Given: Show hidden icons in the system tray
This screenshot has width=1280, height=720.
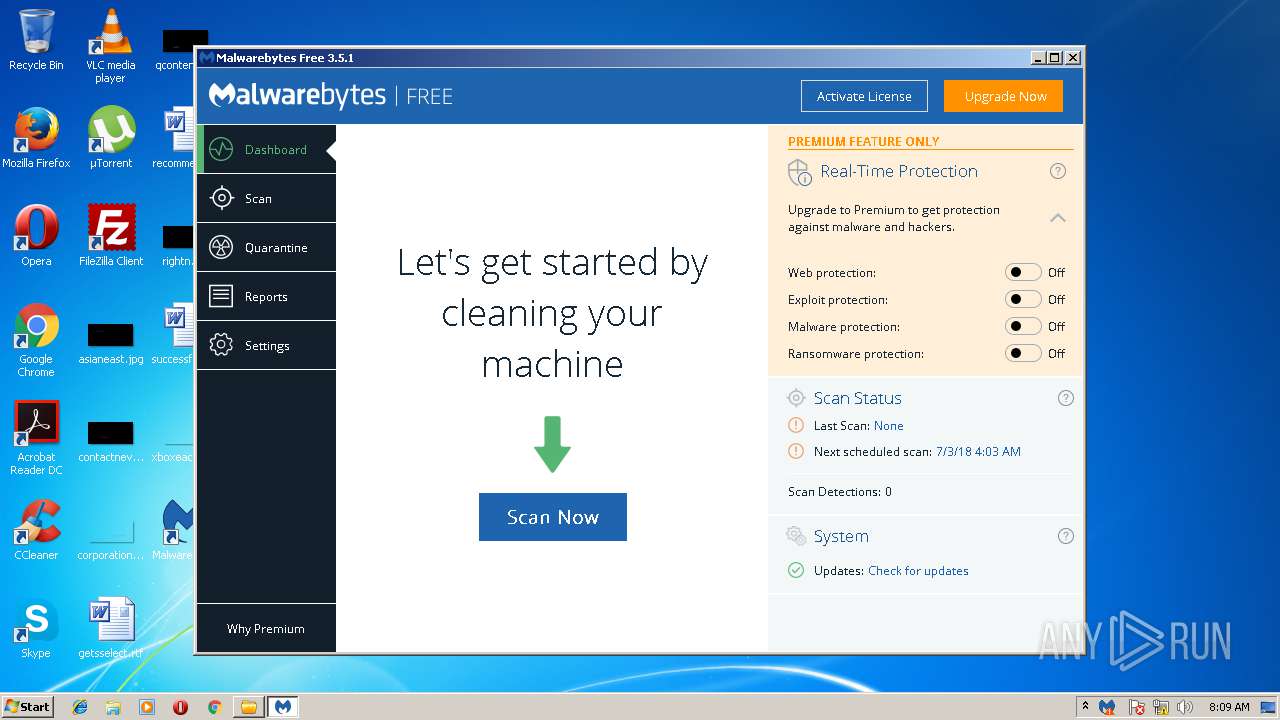Looking at the screenshot, I should tap(1085, 707).
